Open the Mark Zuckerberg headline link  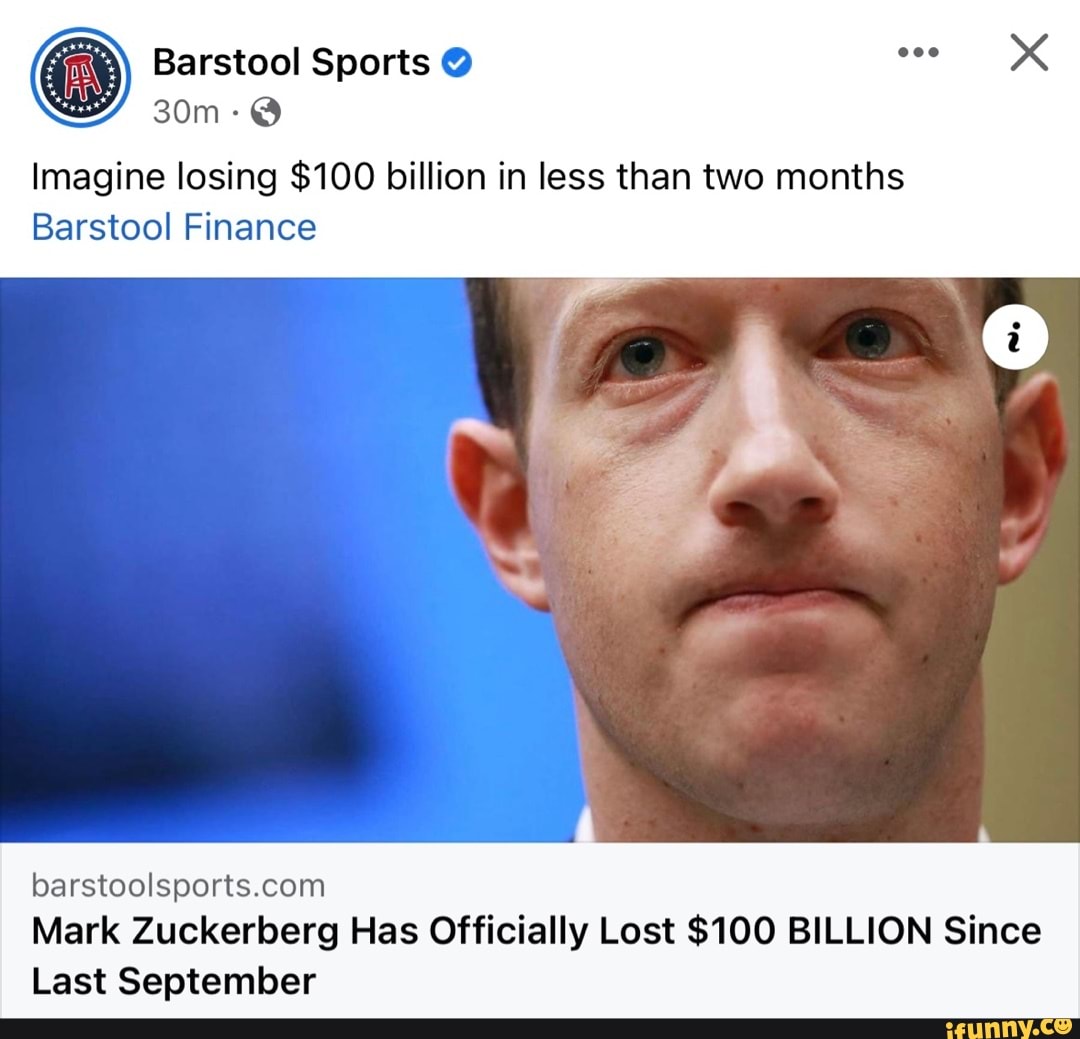(536, 956)
